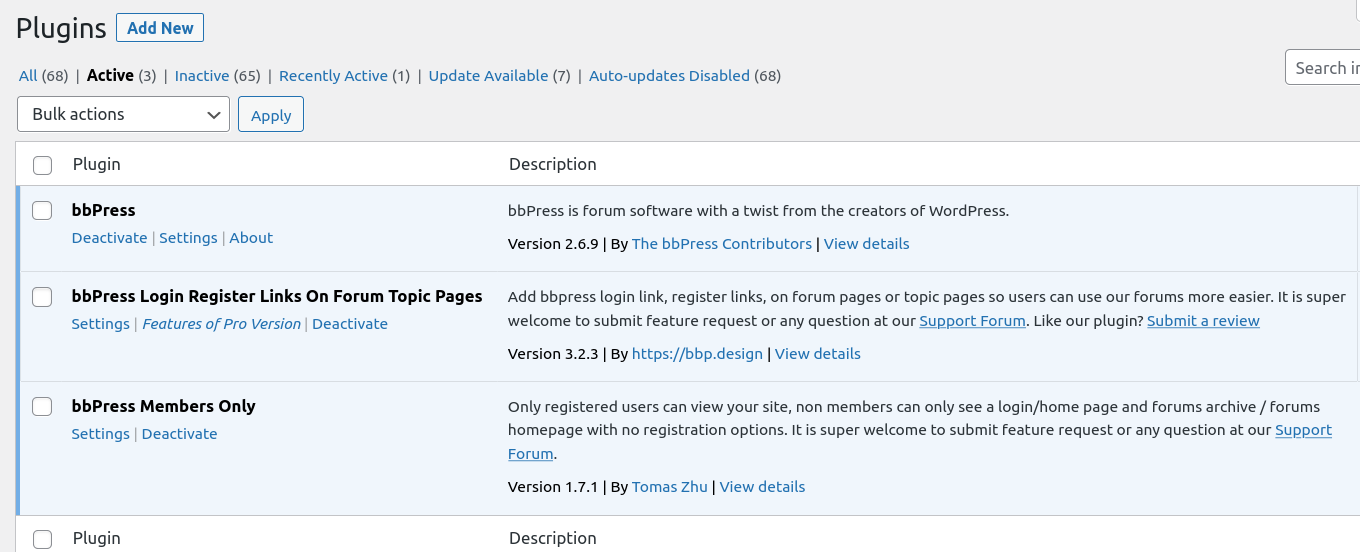The height and width of the screenshot is (552, 1360).
Task: Open the https://bbp.design author link
Action: [x=697, y=354]
